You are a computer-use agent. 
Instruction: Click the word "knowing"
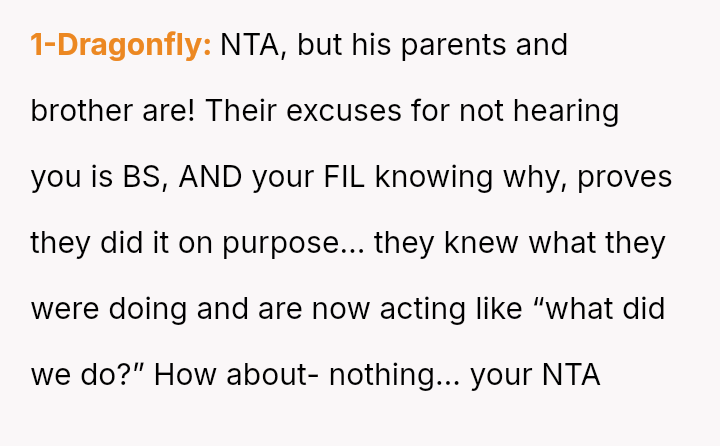pos(434,179)
